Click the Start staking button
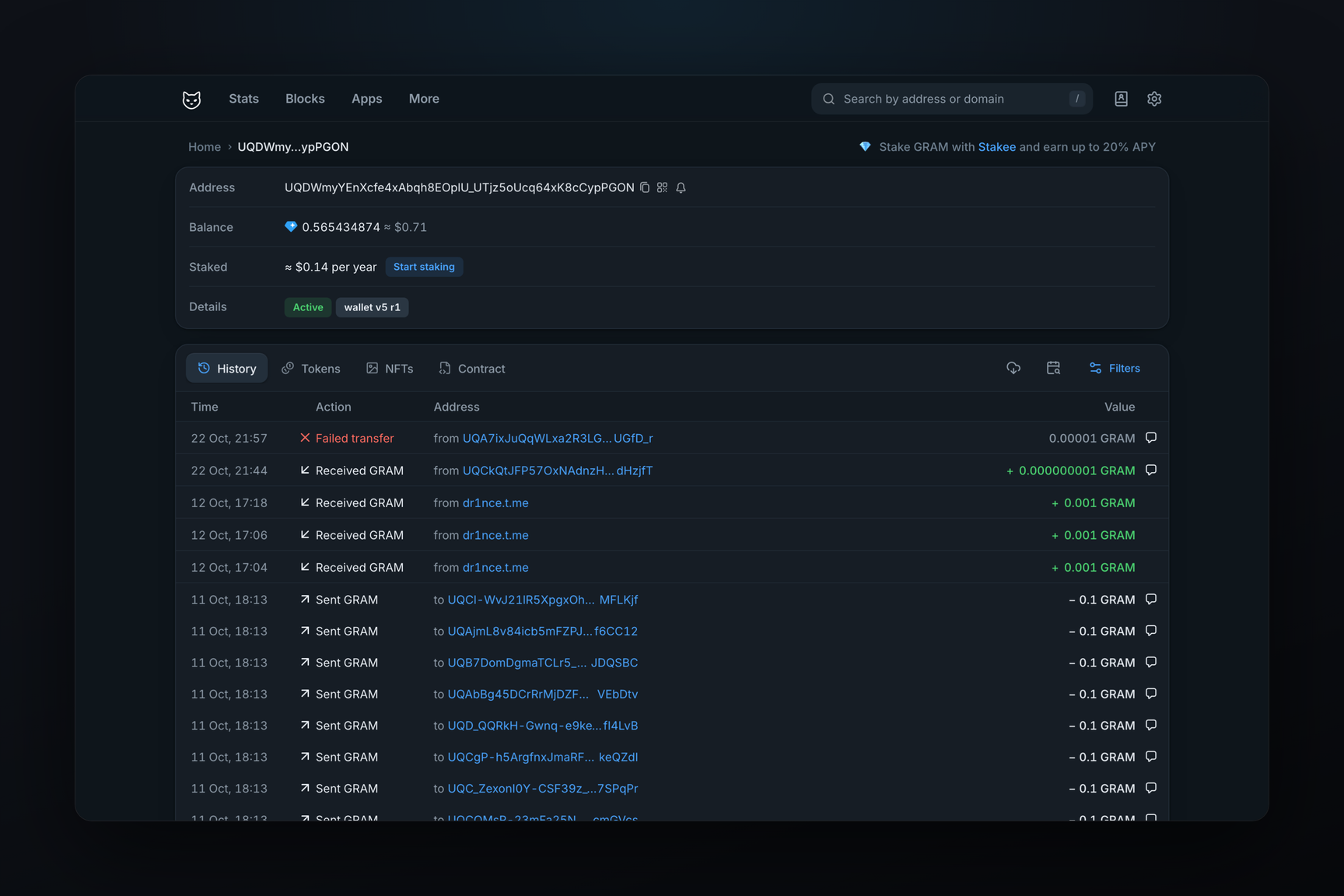Viewport: 1344px width, 896px height. (x=424, y=267)
